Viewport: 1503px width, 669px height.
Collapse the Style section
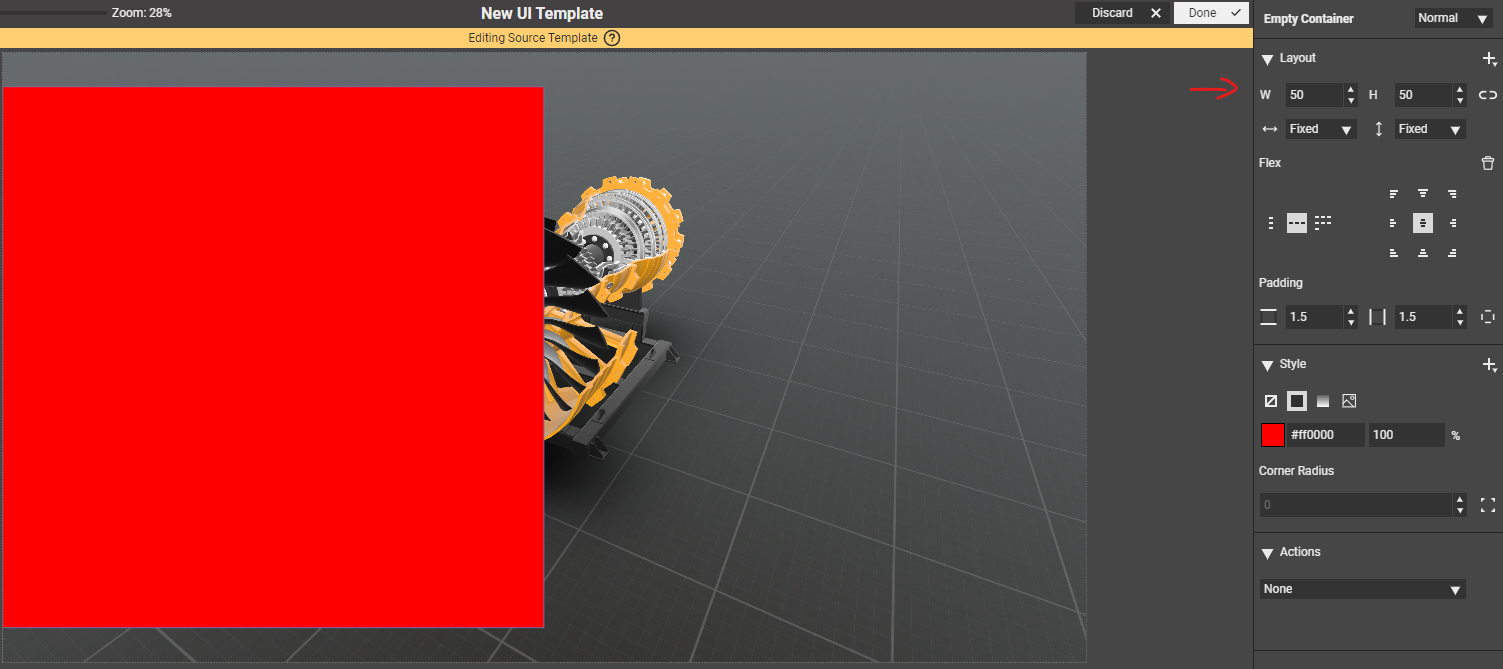coord(1267,365)
